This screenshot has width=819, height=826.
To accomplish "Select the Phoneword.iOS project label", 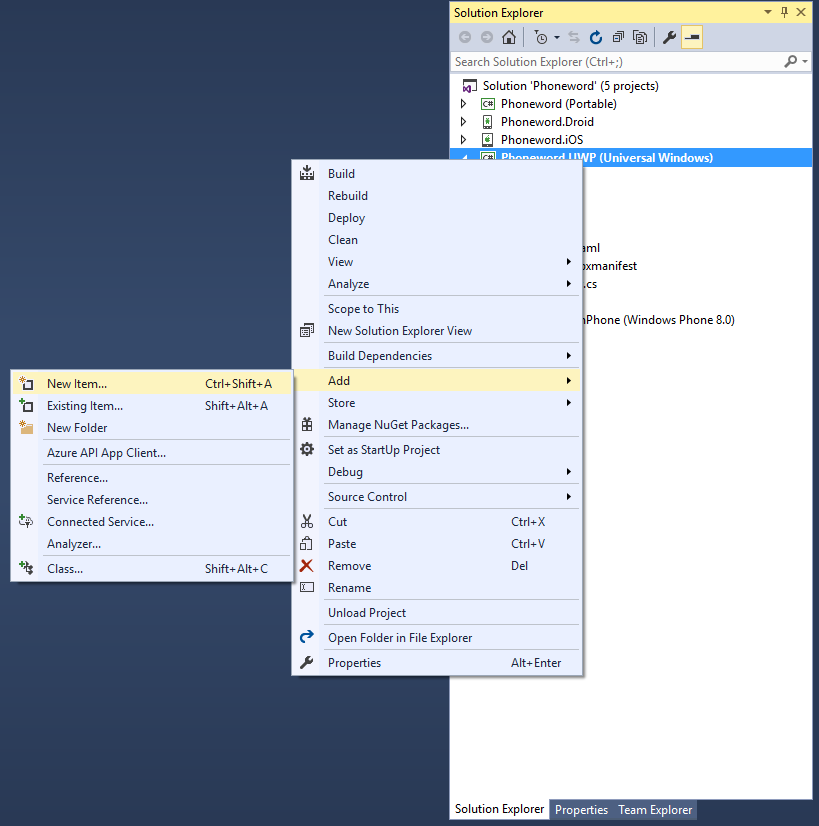I will coord(542,140).
